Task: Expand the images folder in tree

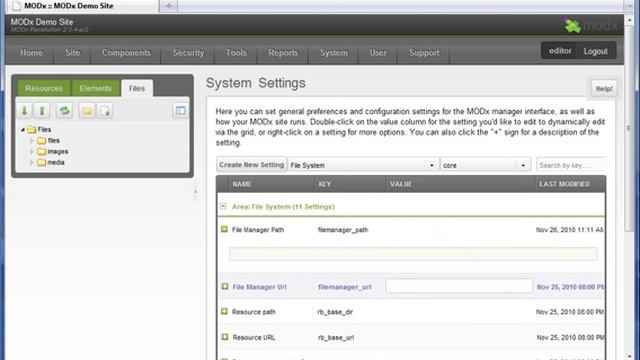Action: [32, 151]
